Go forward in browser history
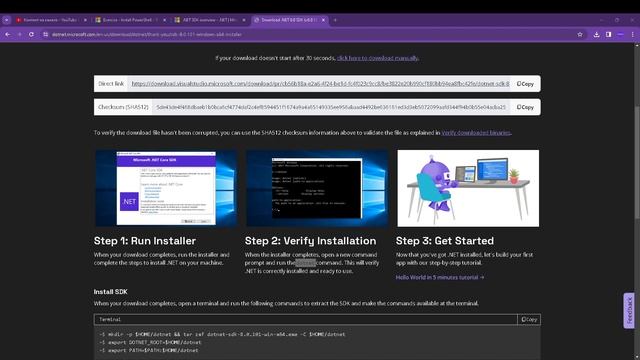Viewport: 640px width, 360px height. pyautogui.click(x=19, y=35)
